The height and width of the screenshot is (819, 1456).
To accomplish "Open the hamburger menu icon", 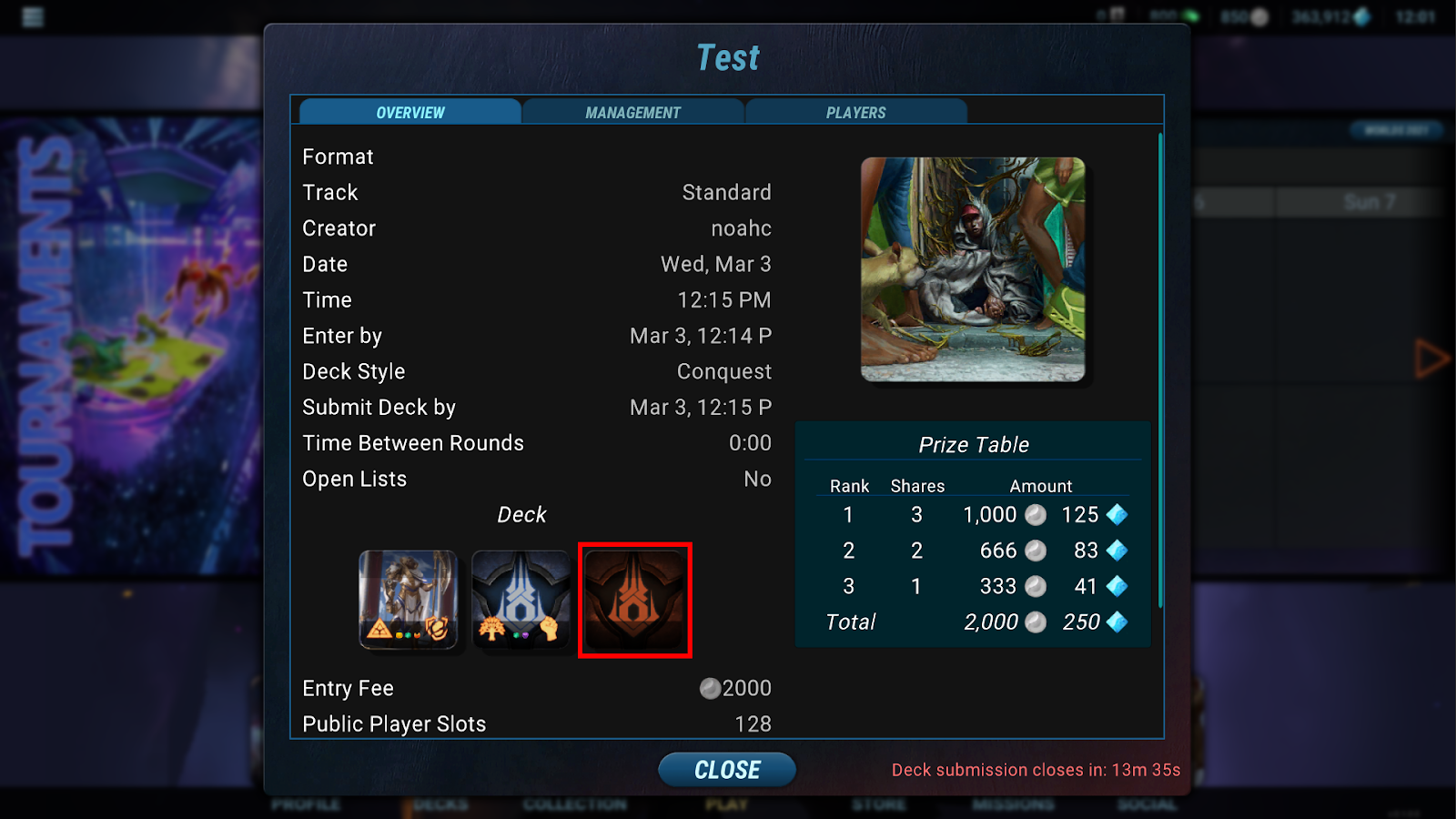I will point(33,17).
